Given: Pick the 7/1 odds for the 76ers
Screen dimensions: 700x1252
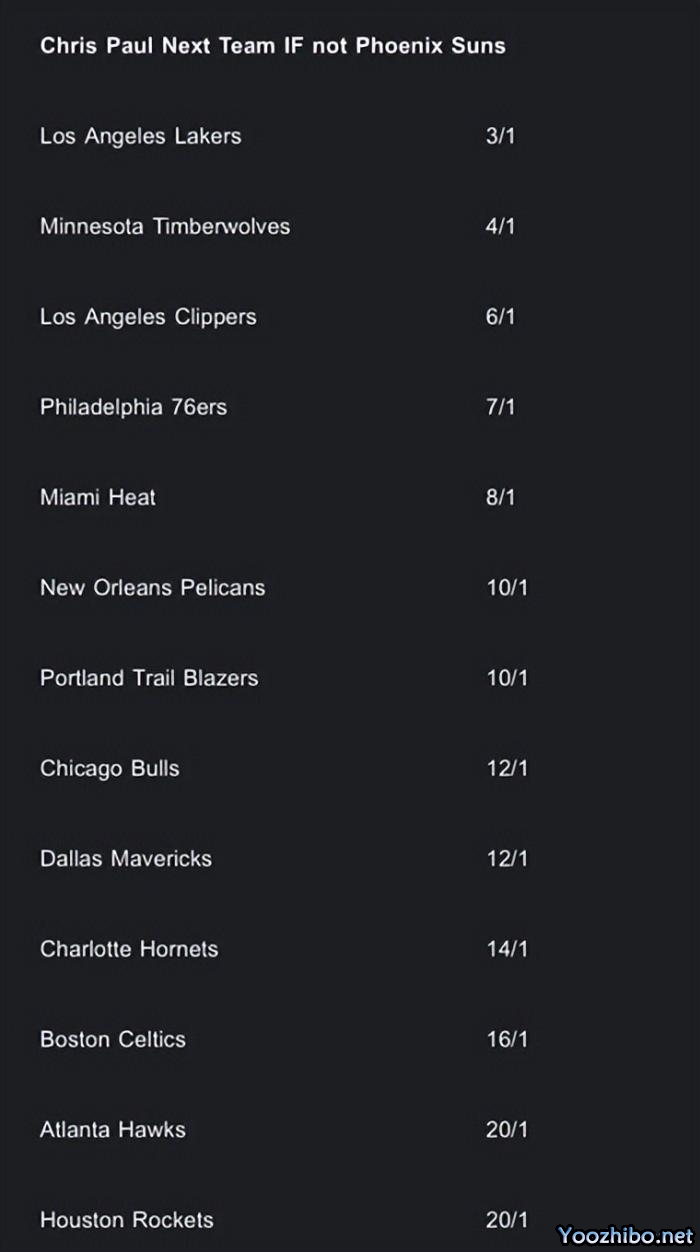Looking at the screenshot, I should click(500, 407).
